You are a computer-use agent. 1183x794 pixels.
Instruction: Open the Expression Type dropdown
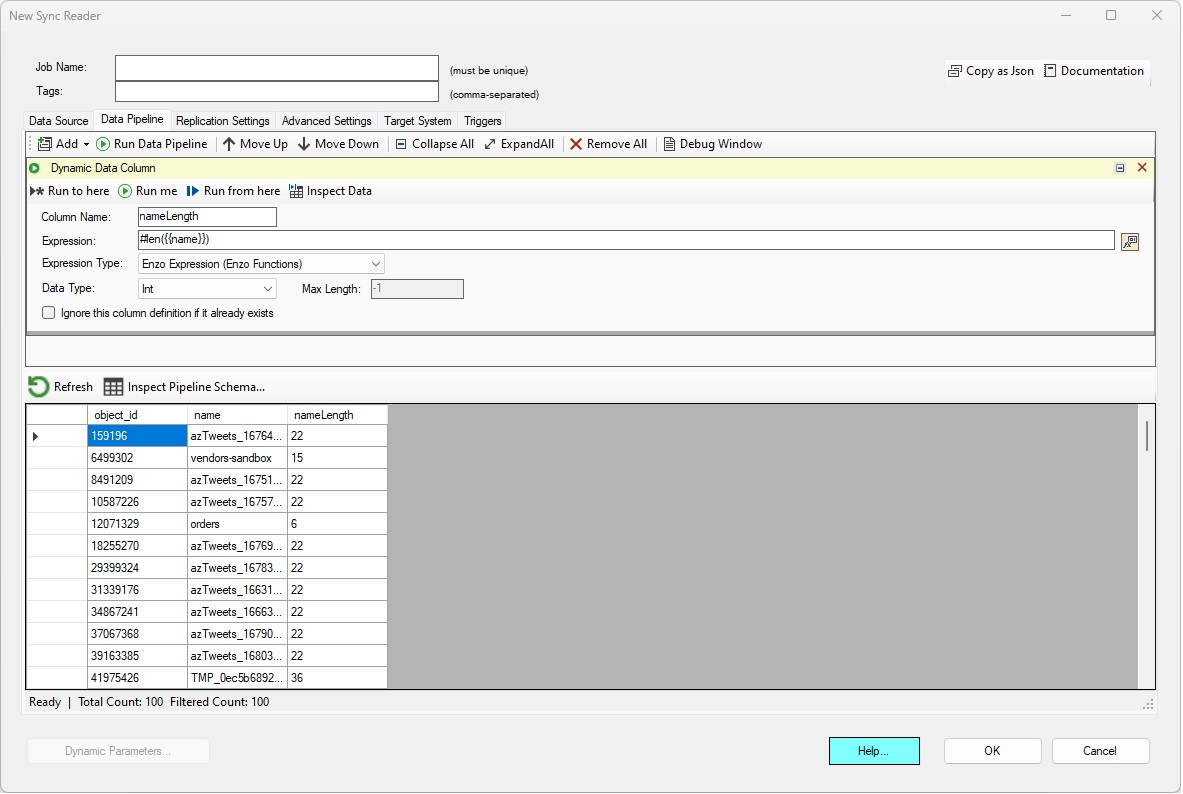tap(261, 264)
